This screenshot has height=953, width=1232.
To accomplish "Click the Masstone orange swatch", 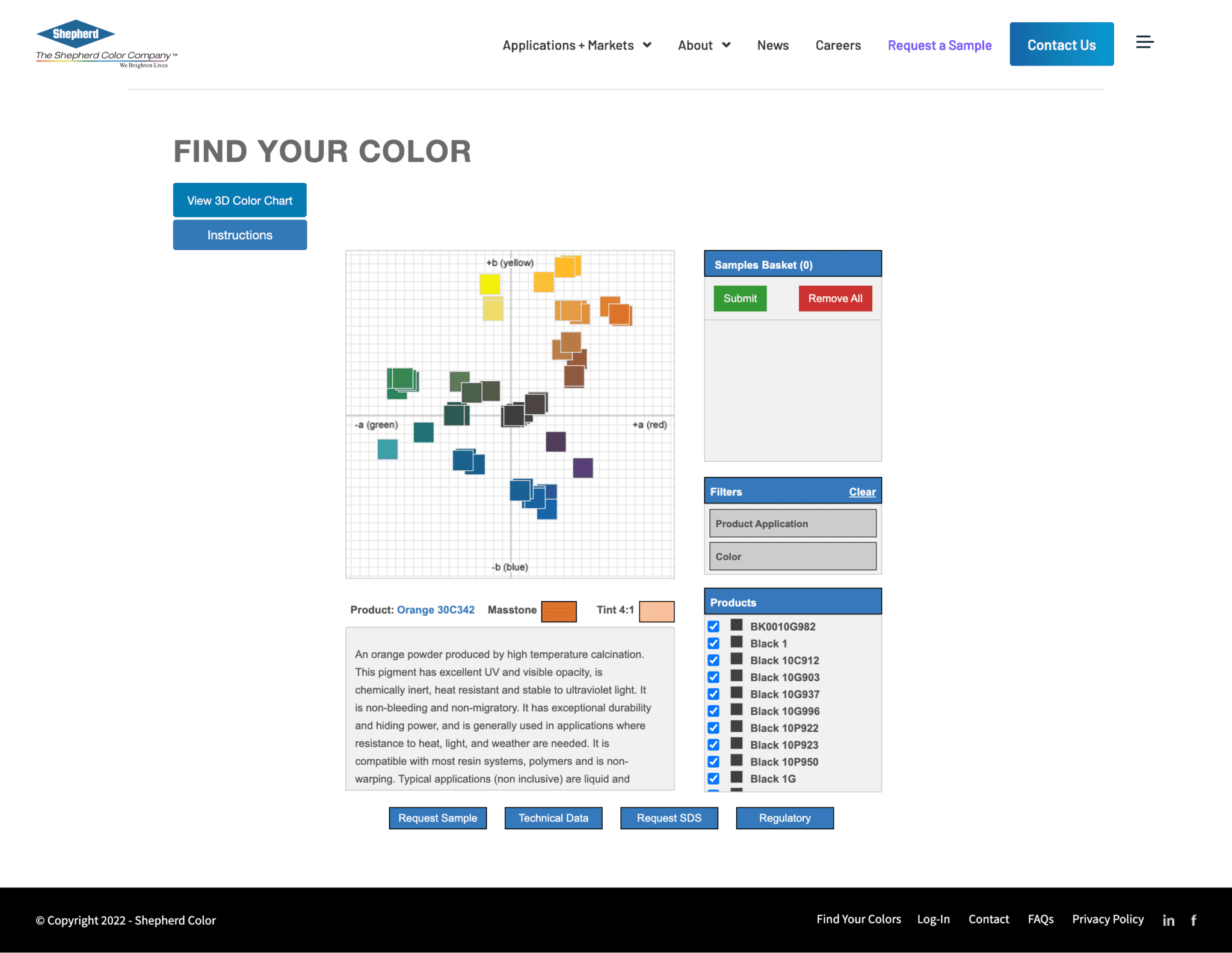I will tap(559, 611).
